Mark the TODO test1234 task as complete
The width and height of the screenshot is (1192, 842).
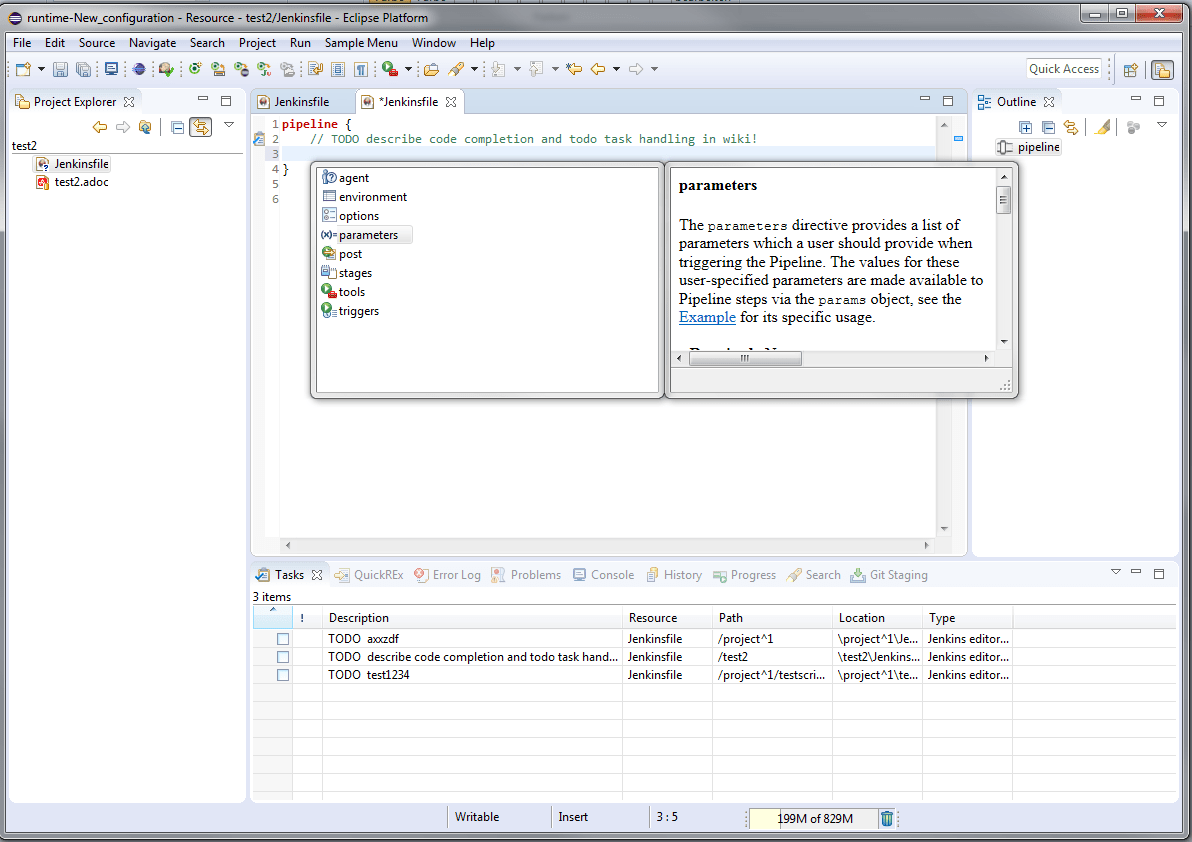click(x=283, y=674)
